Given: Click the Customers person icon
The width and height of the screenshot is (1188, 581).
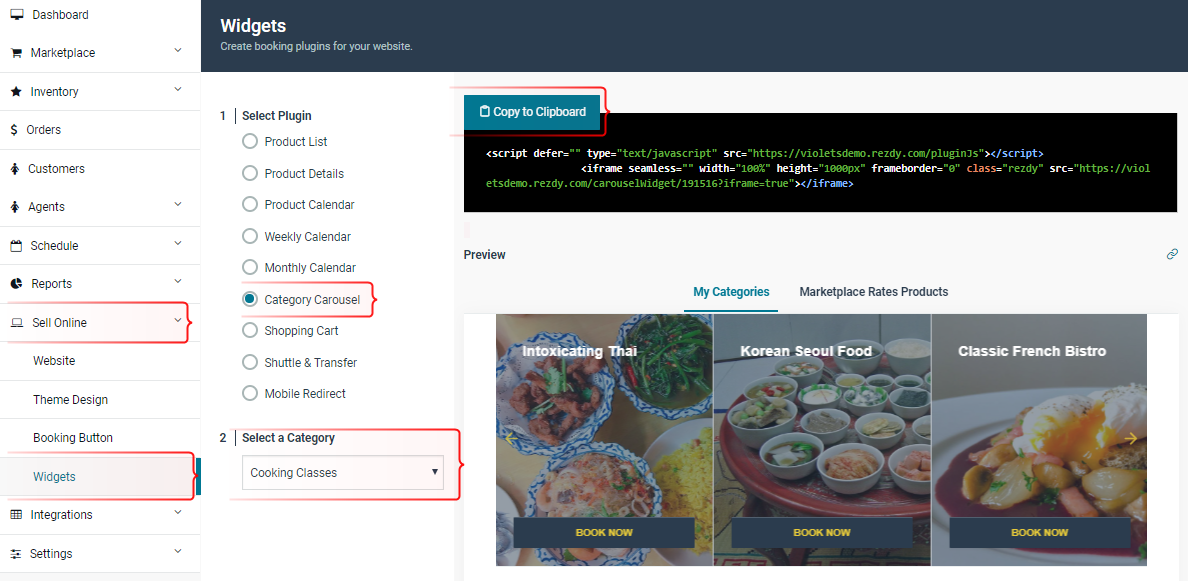Looking at the screenshot, I should [x=14, y=168].
